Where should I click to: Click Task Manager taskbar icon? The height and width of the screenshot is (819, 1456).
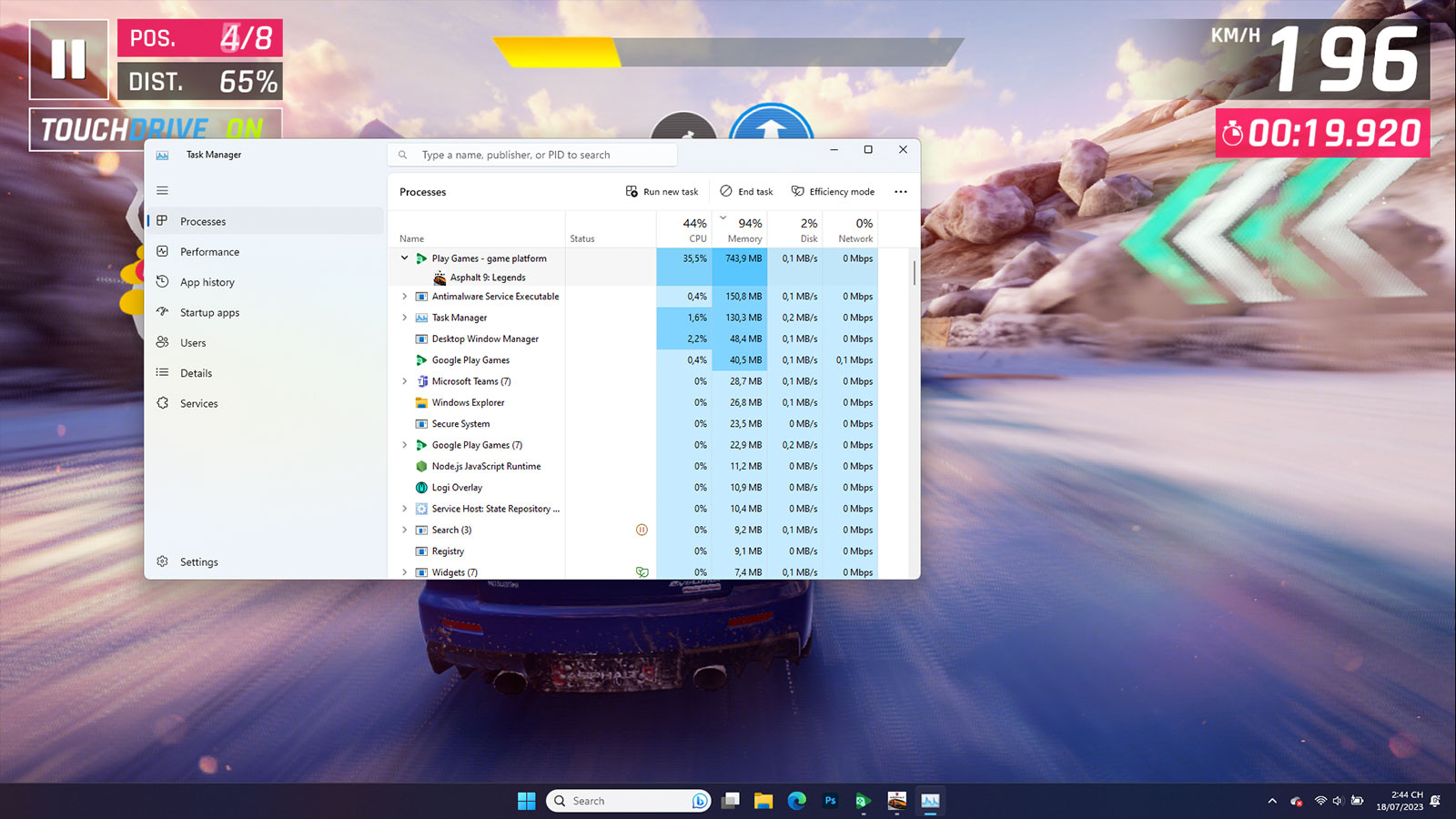[x=930, y=801]
